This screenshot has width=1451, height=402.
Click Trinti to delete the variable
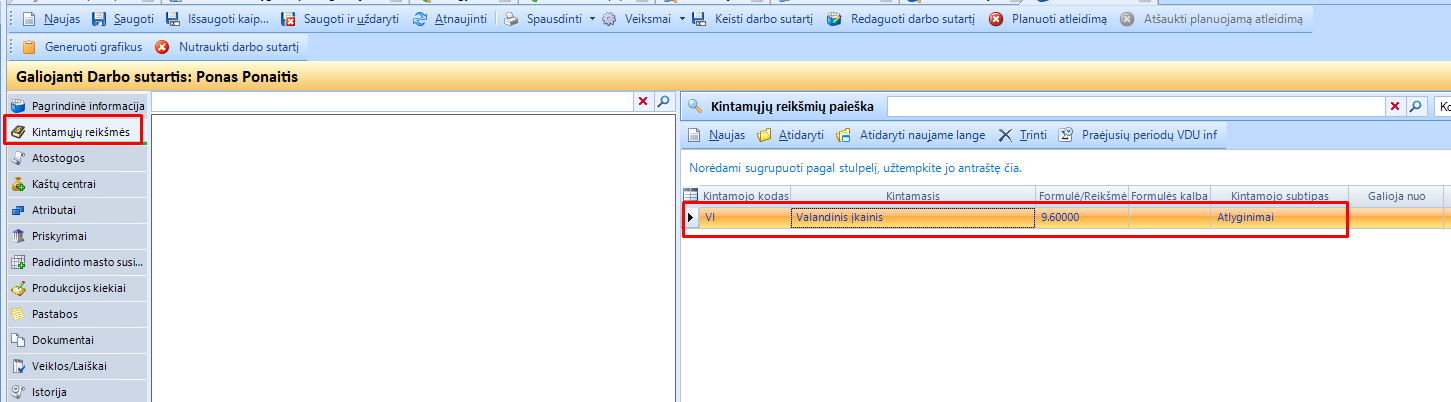pyautogui.click(x=1022, y=135)
